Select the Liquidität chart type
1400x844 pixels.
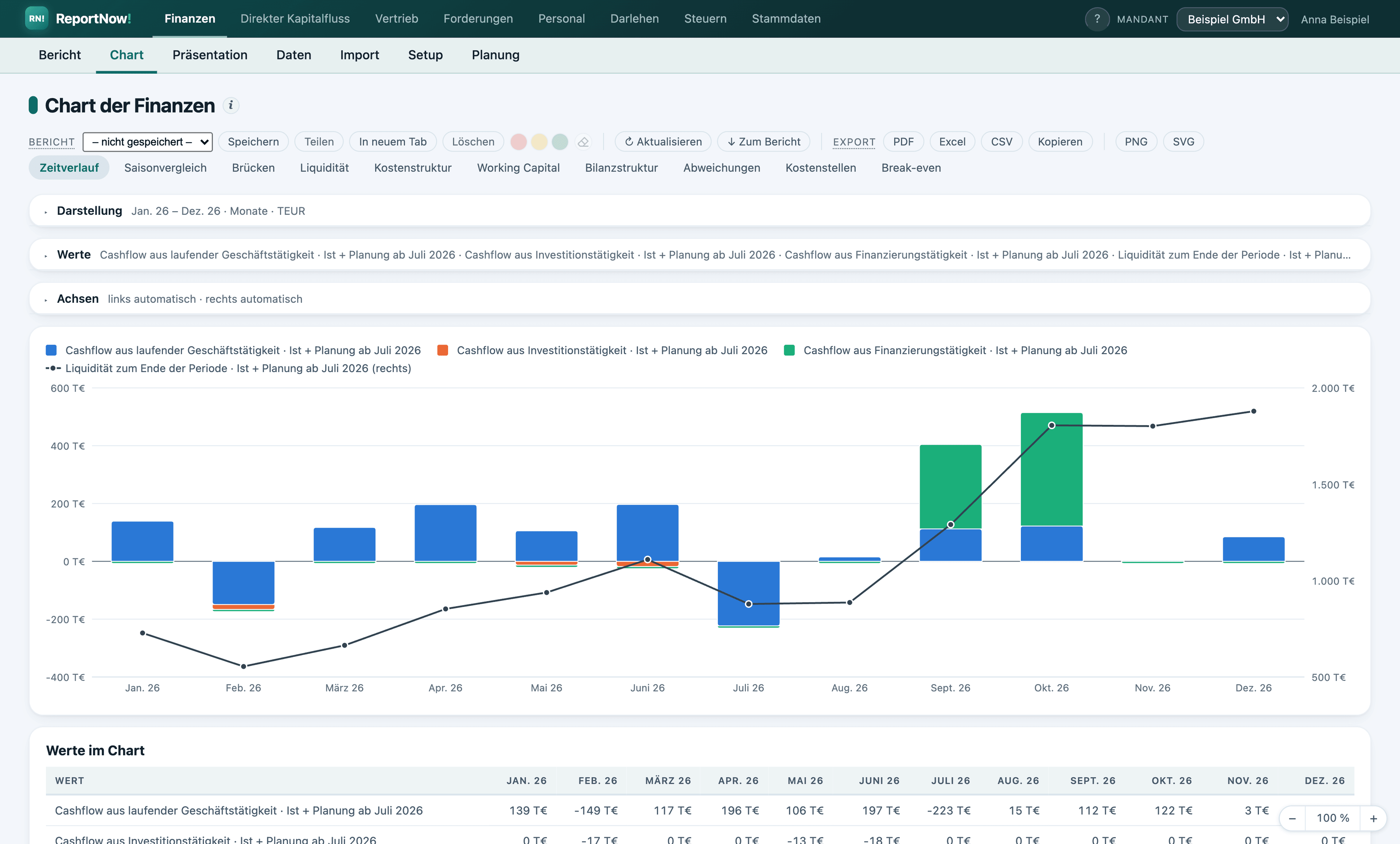(x=324, y=168)
